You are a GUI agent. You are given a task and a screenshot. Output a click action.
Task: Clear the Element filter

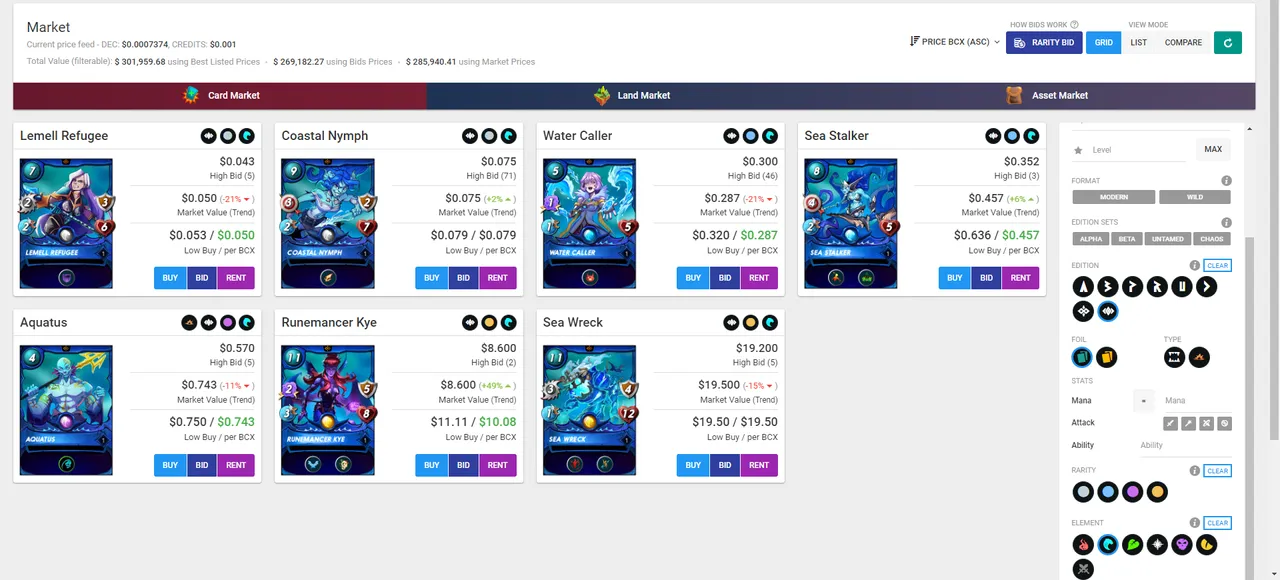(x=1217, y=523)
